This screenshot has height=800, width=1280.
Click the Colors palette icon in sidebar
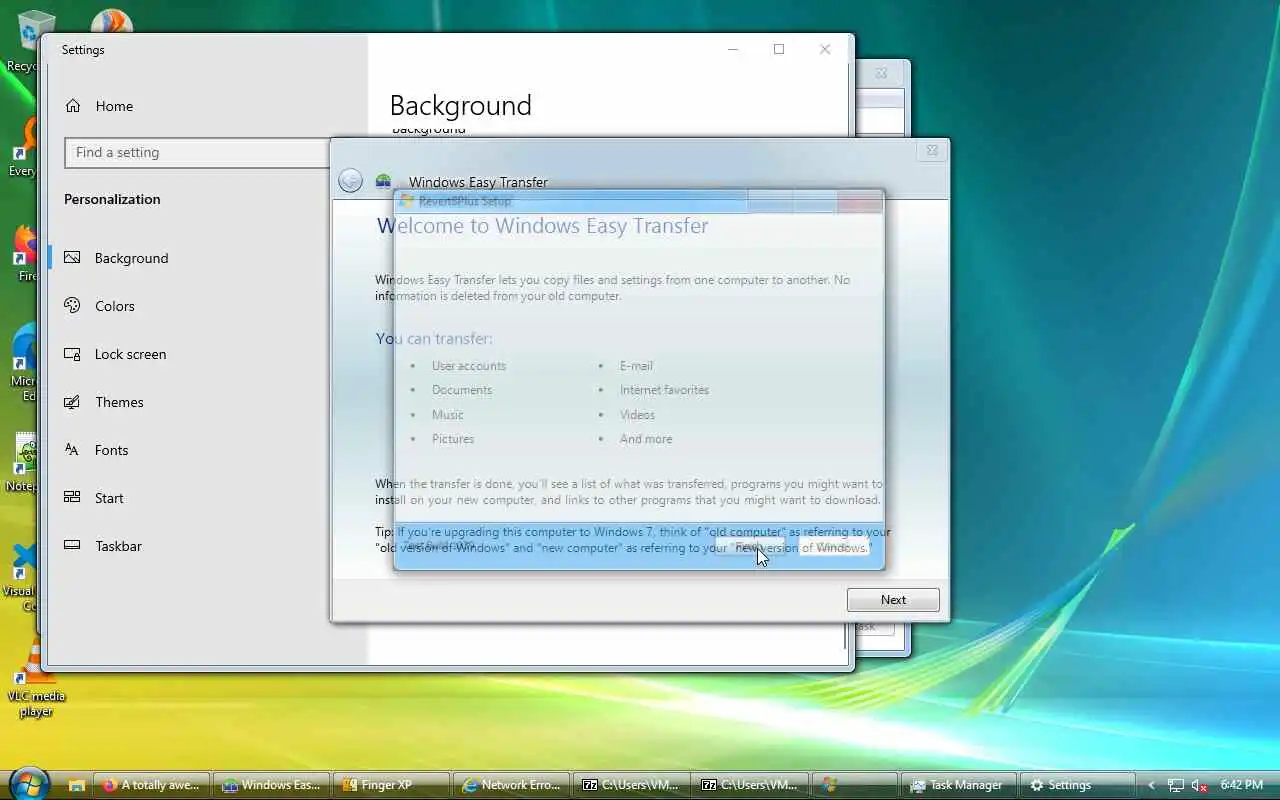point(72,305)
